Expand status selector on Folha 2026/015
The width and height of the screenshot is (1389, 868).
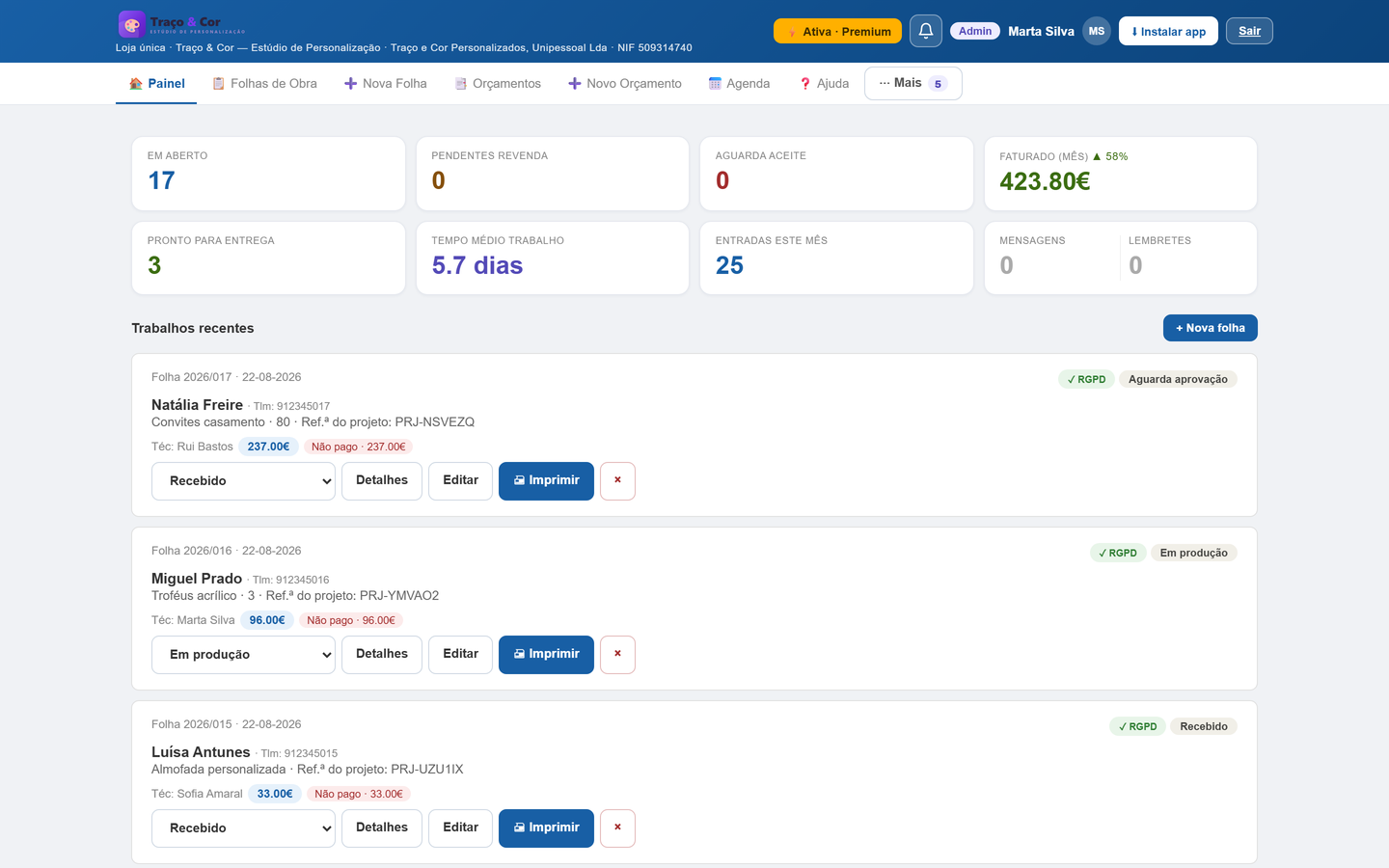point(243,828)
